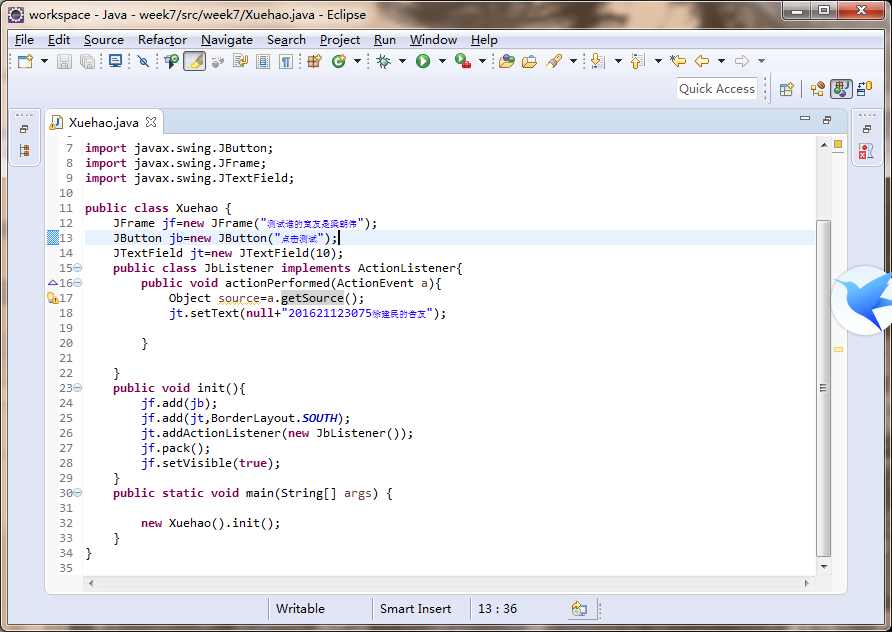
Task: Open the console monitor toolbar icon
Action: click(x=115, y=61)
